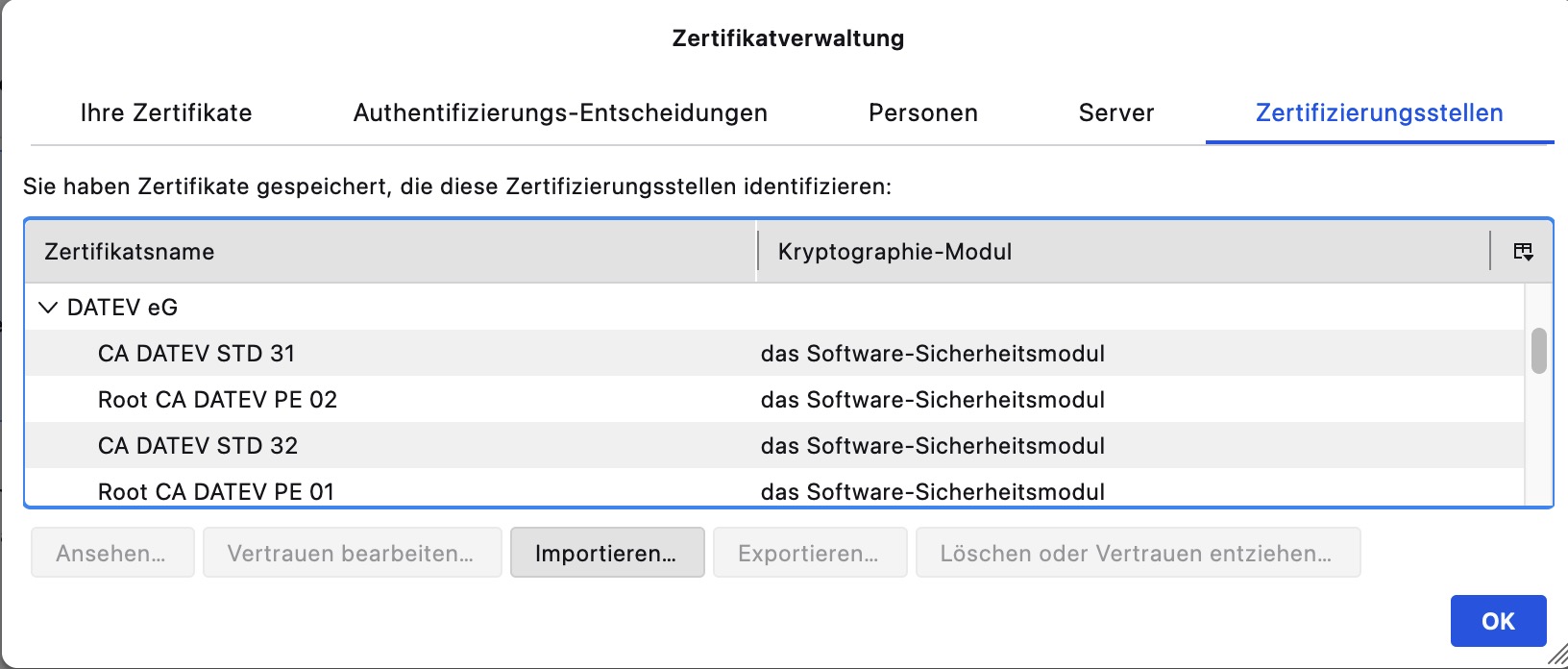Click the certificate list vertical scrollbar thumb
This screenshot has width=1568, height=669.
tap(1538, 351)
